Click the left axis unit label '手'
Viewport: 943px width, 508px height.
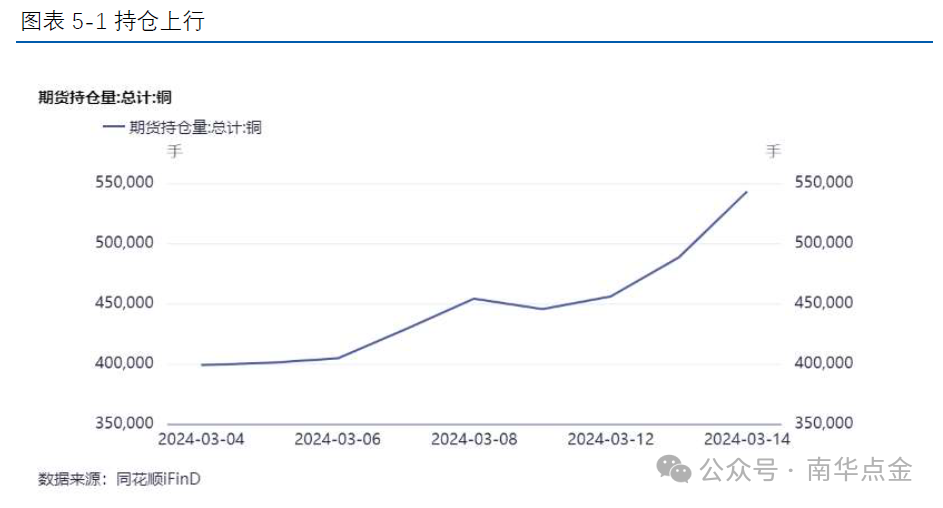[x=174, y=151]
